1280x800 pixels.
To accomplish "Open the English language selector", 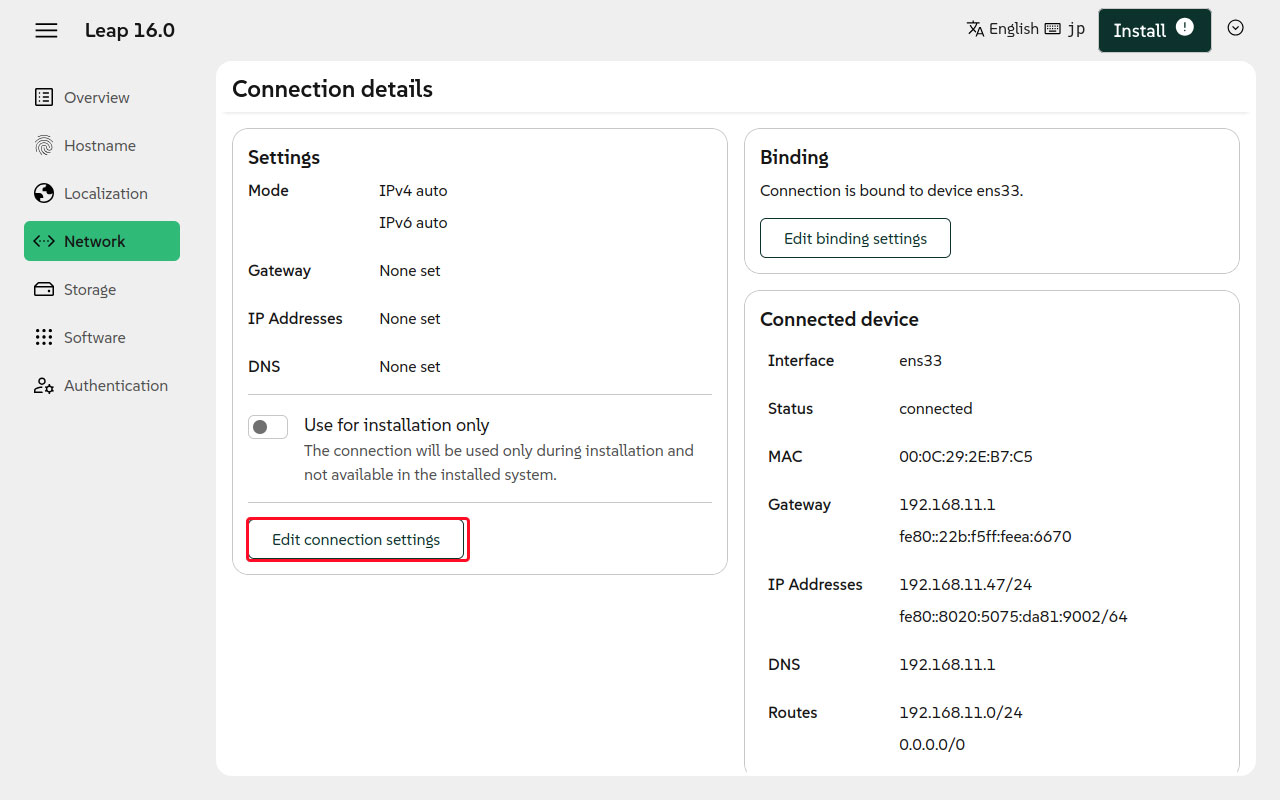I will [x=1002, y=29].
